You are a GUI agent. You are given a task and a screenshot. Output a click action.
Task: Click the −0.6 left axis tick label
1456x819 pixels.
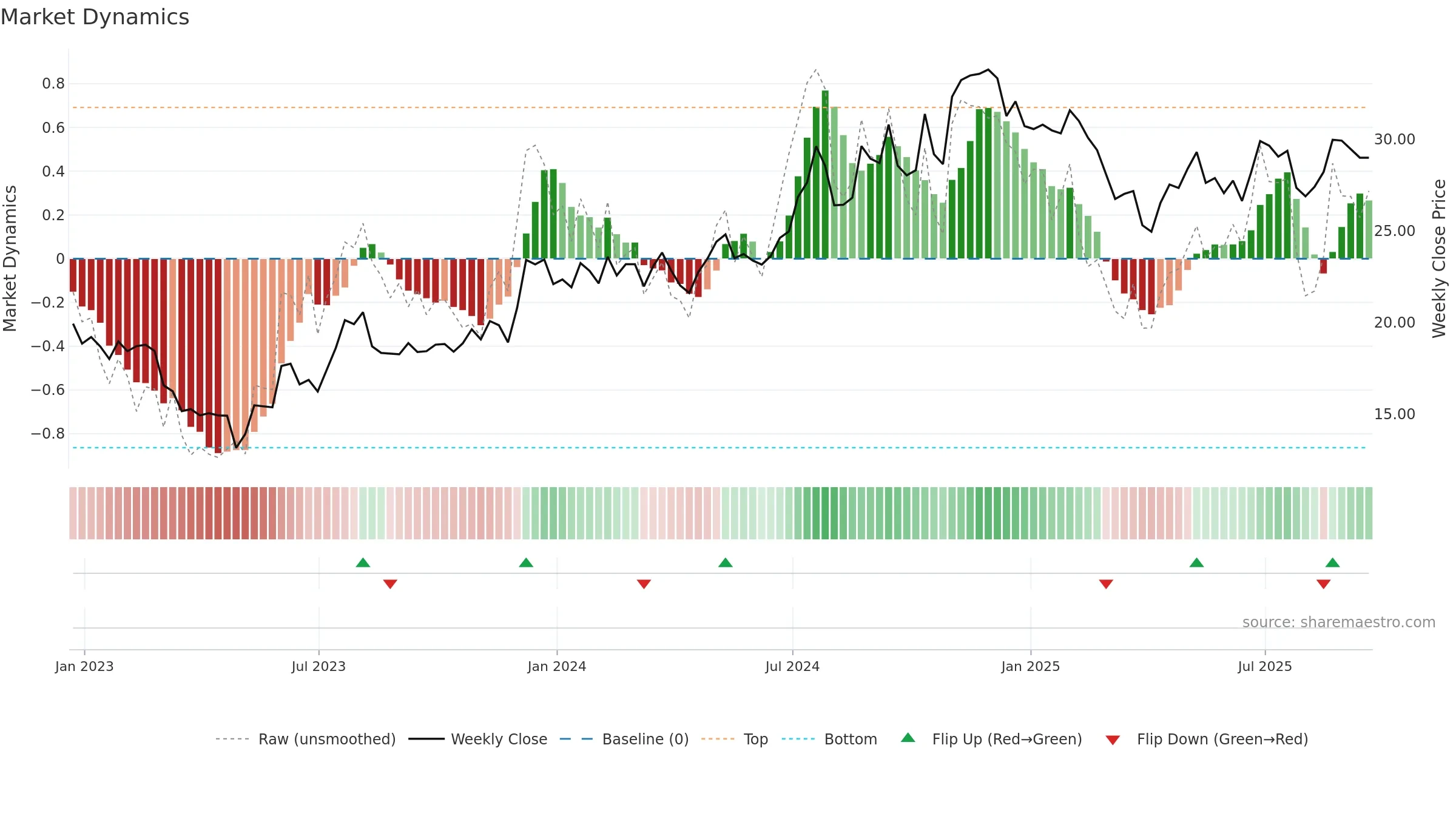[x=48, y=389]
